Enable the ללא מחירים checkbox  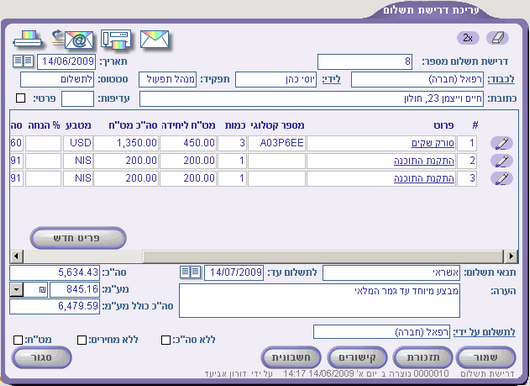[82, 340]
